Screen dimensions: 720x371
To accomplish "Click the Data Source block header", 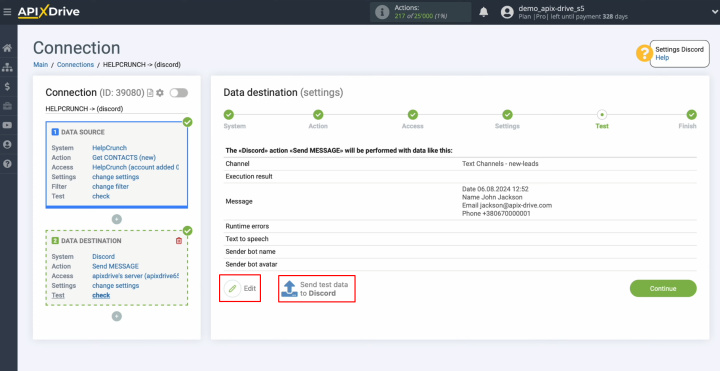I will [83, 132].
